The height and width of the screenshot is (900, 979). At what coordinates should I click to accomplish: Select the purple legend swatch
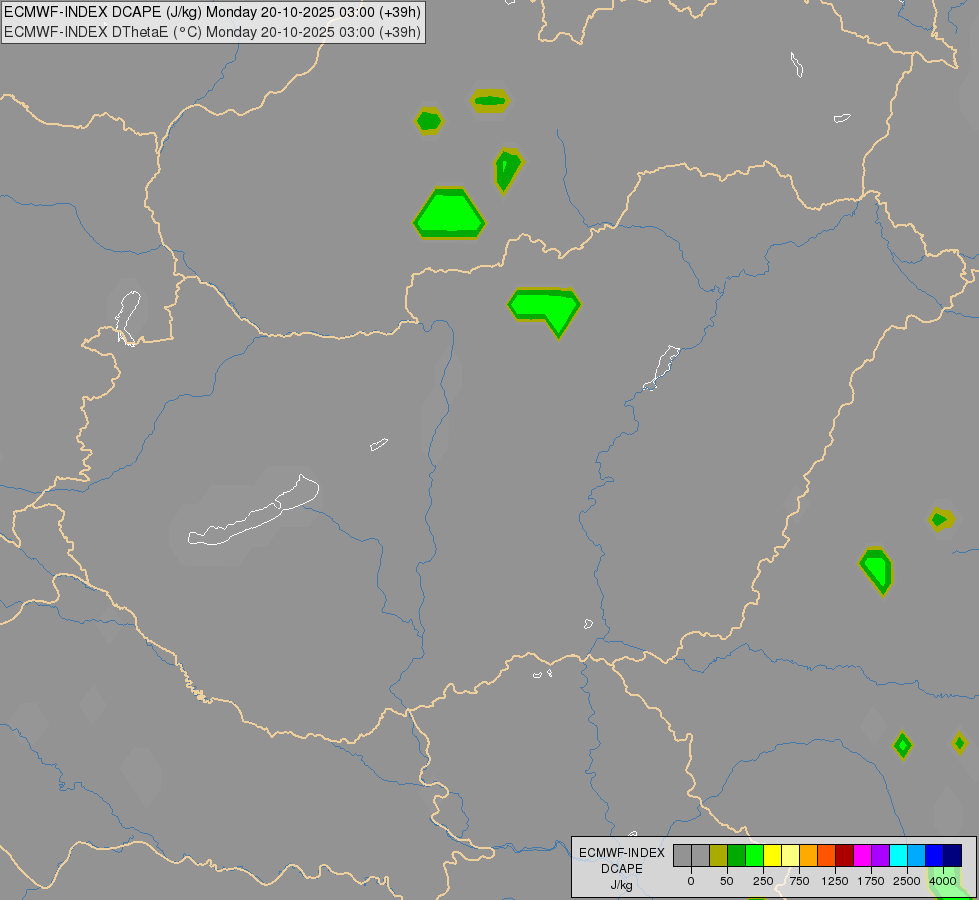tap(880, 855)
